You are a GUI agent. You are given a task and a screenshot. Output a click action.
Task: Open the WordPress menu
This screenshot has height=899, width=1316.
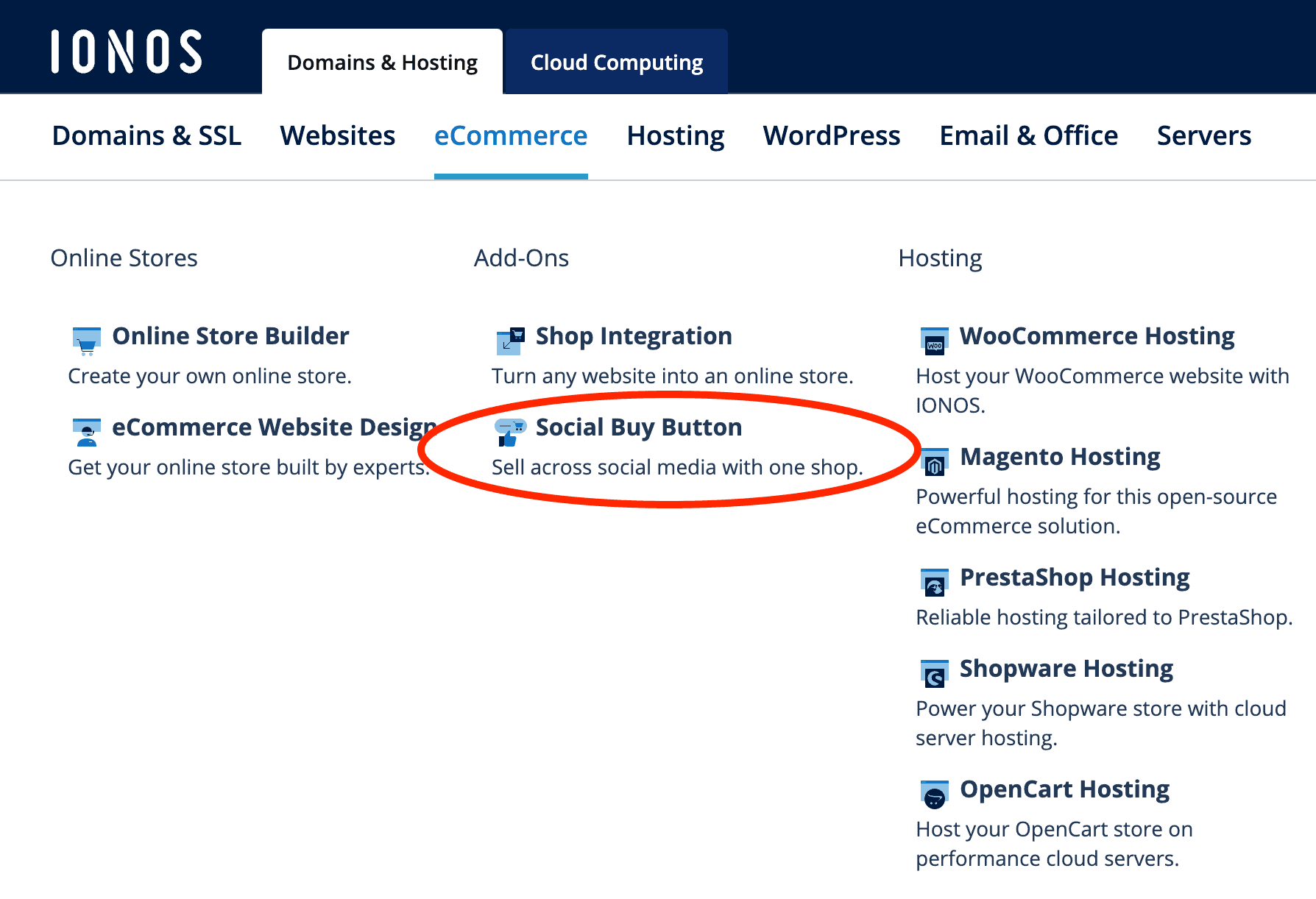[831, 136]
